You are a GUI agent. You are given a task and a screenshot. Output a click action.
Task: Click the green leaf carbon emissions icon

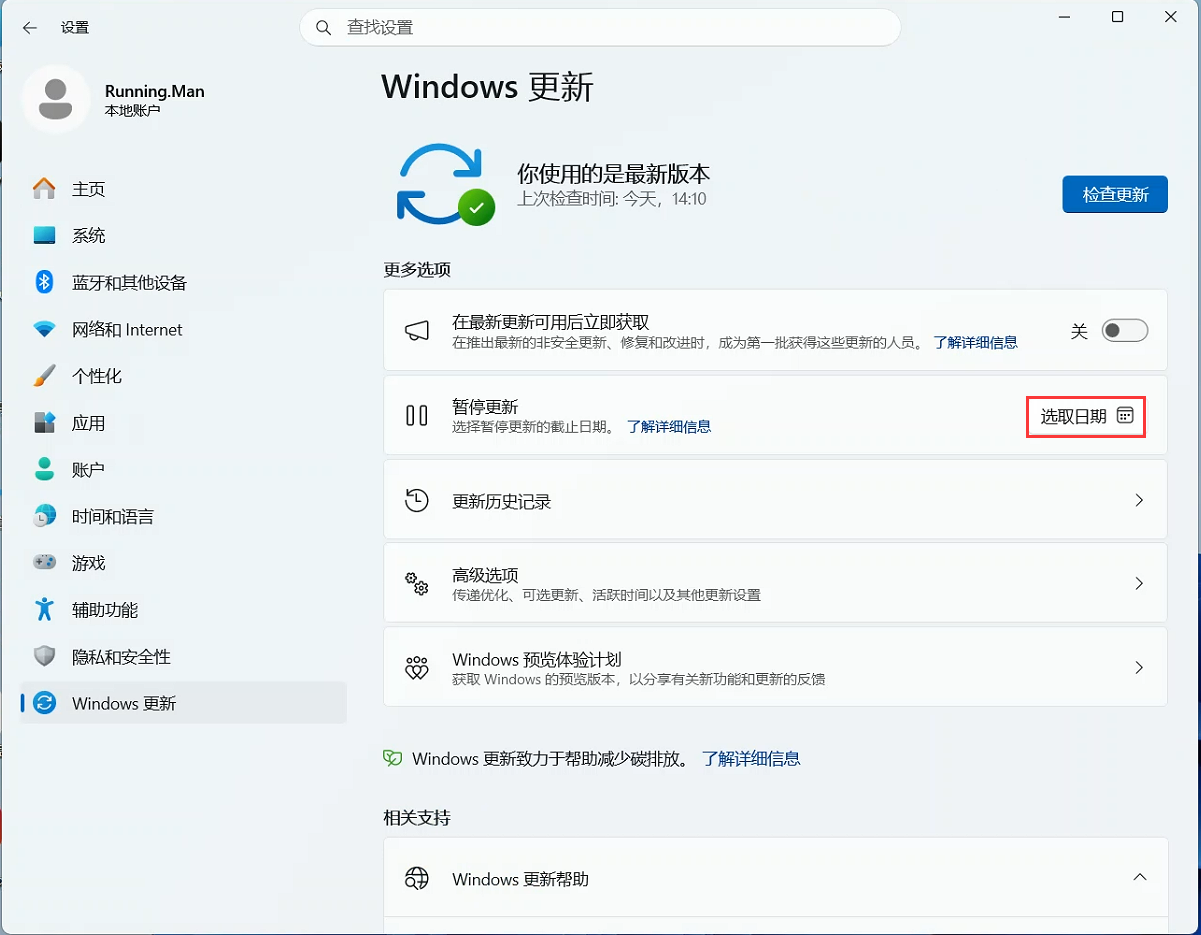[393, 758]
